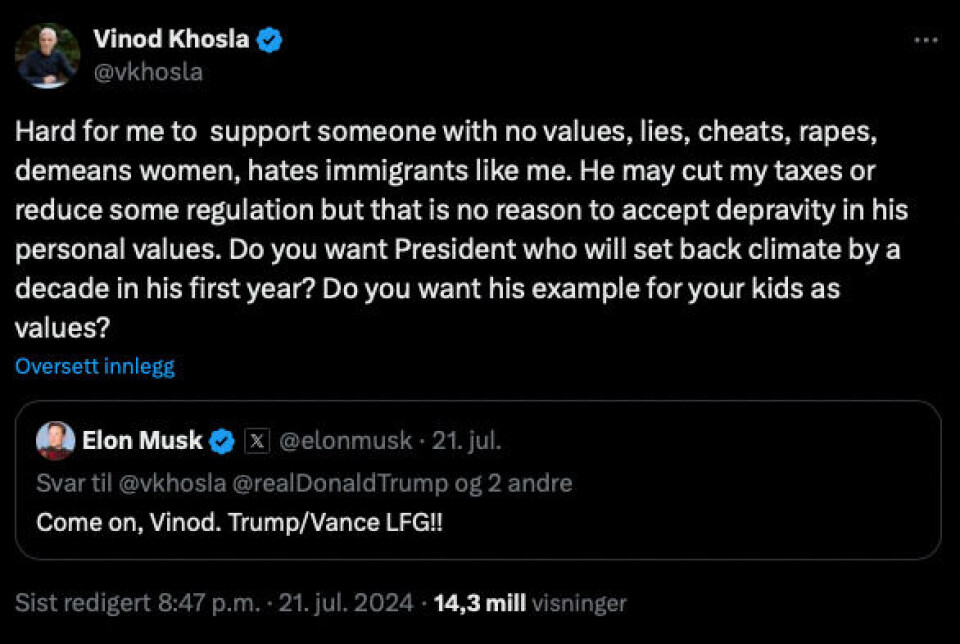This screenshot has width=960, height=644.
Task: Click Elon Musk's blue verified checkmark
Action: point(223,440)
